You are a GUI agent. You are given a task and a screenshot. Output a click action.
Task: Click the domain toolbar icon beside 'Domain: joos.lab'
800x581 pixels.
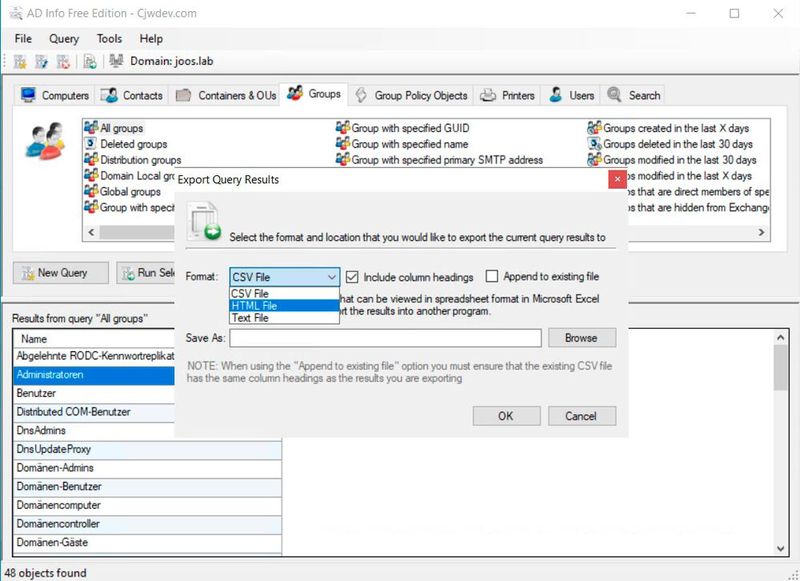116,61
